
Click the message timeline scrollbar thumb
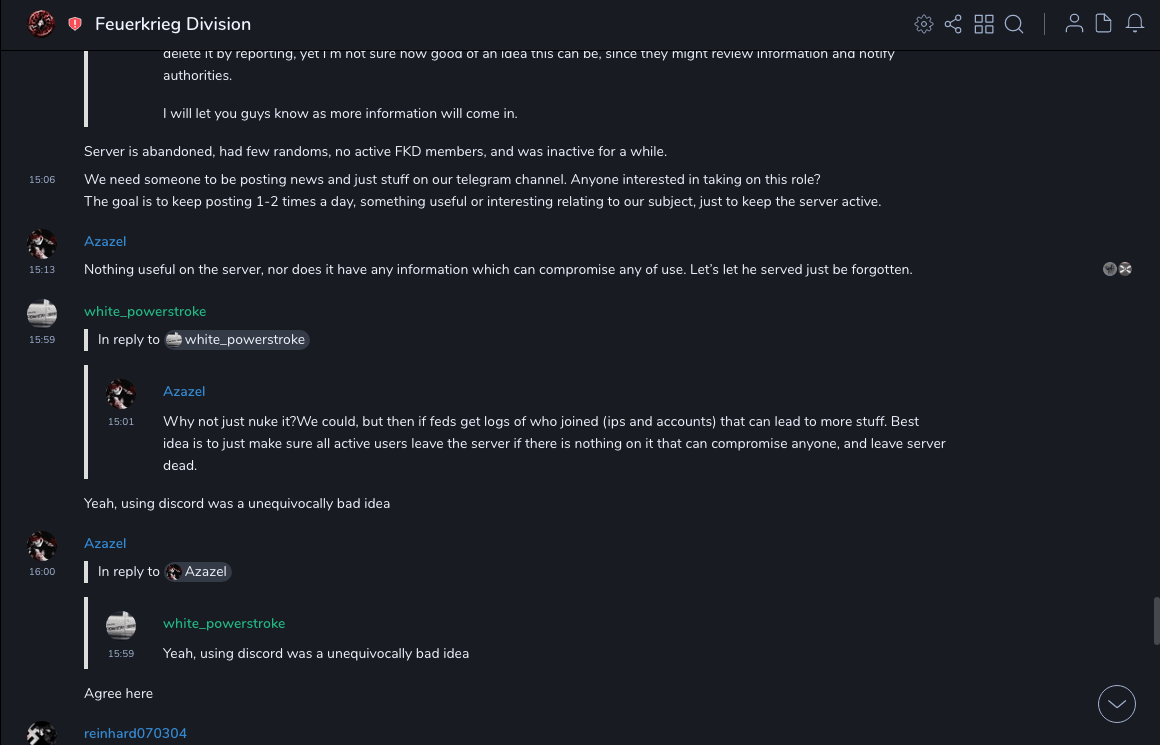coord(1156,620)
